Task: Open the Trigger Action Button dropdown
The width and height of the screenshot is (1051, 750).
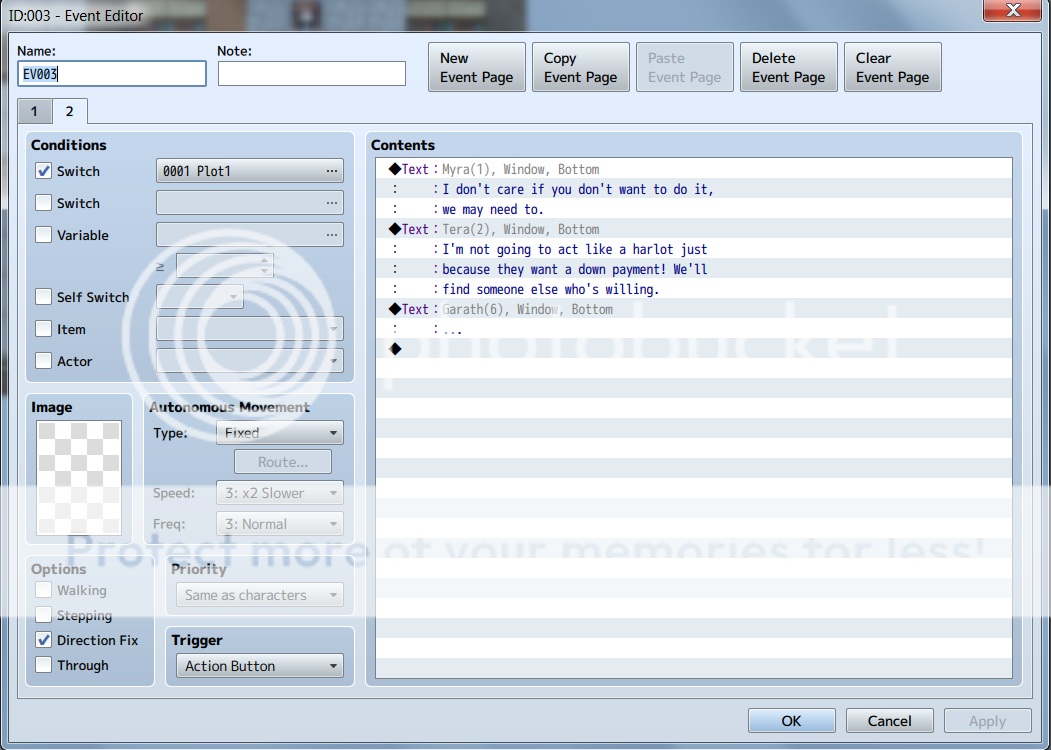Action: point(258,666)
